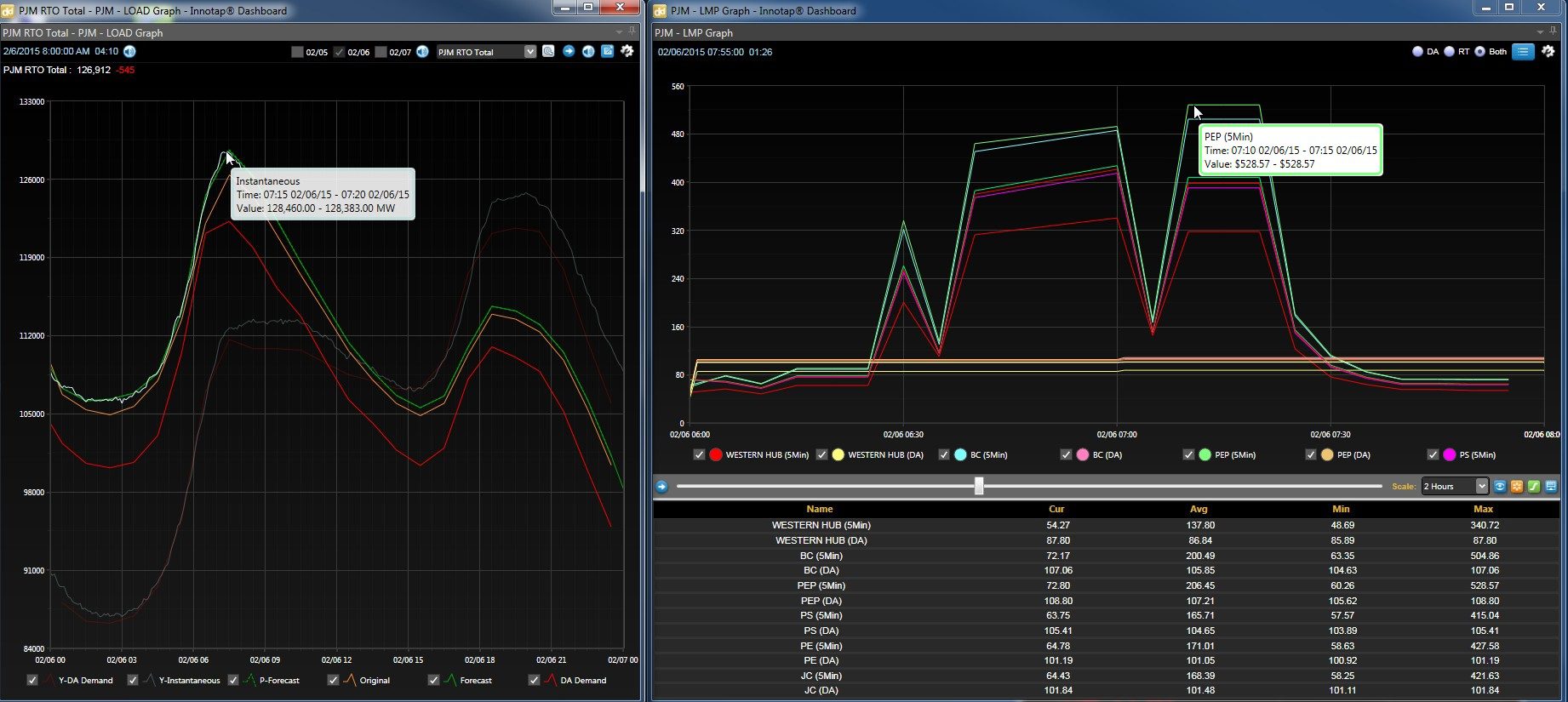Open LOAD Graph panel options arrow

click(619, 31)
